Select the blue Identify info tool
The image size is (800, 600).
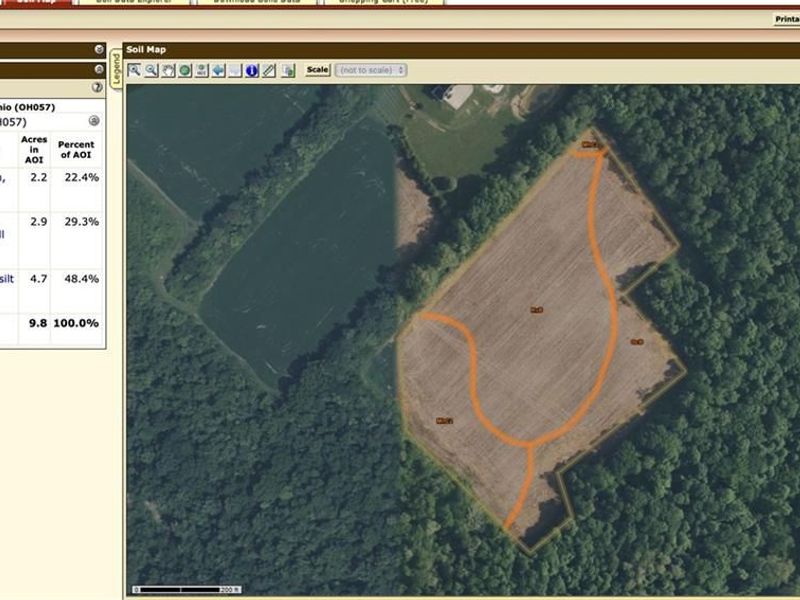[x=252, y=71]
